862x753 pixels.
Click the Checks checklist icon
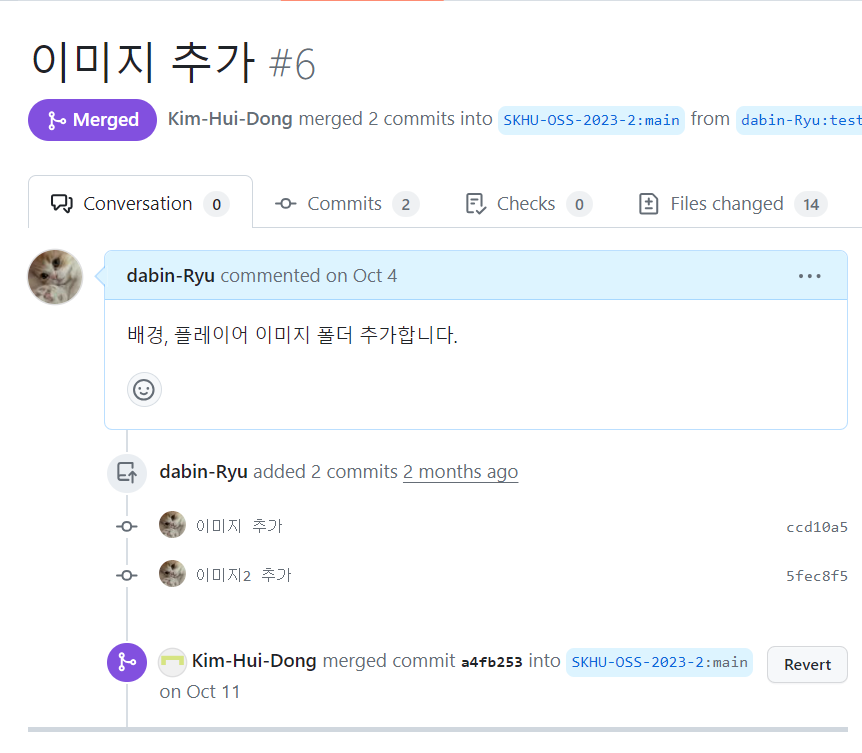pyautogui.click(x=473, y=202)
